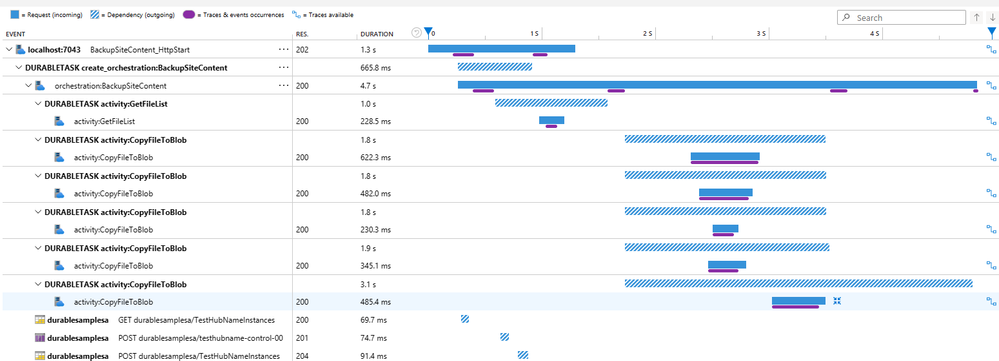
Task: Click the 91.4 ms duration value
Action: pyautogui.click(x=374, y=355)
